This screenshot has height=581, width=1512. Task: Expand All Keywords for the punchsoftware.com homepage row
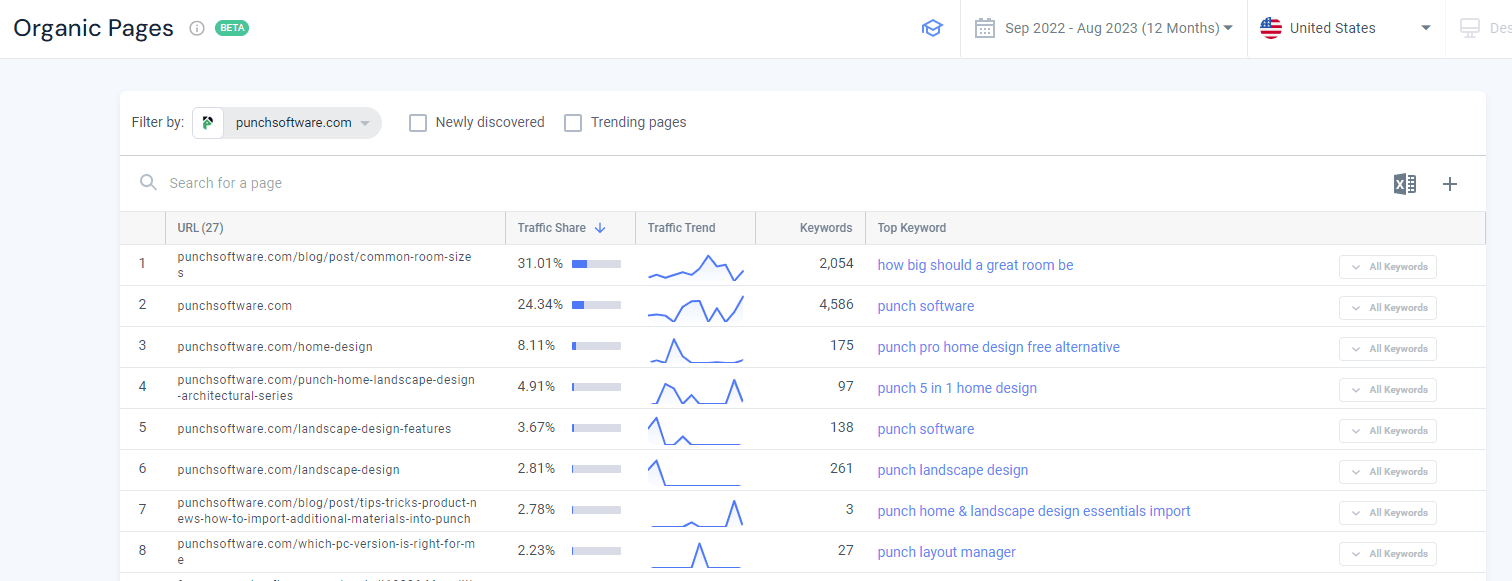tap(1388, 308)
